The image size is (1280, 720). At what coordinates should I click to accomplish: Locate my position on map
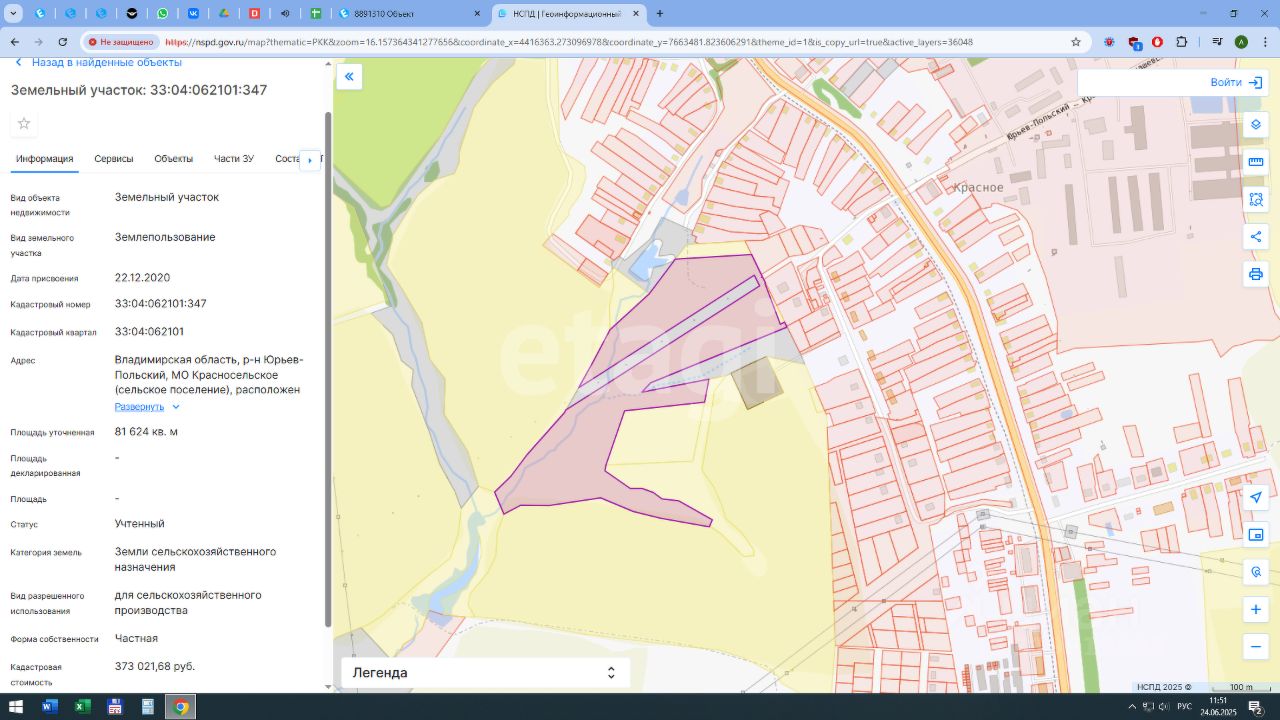[1256, 497]
